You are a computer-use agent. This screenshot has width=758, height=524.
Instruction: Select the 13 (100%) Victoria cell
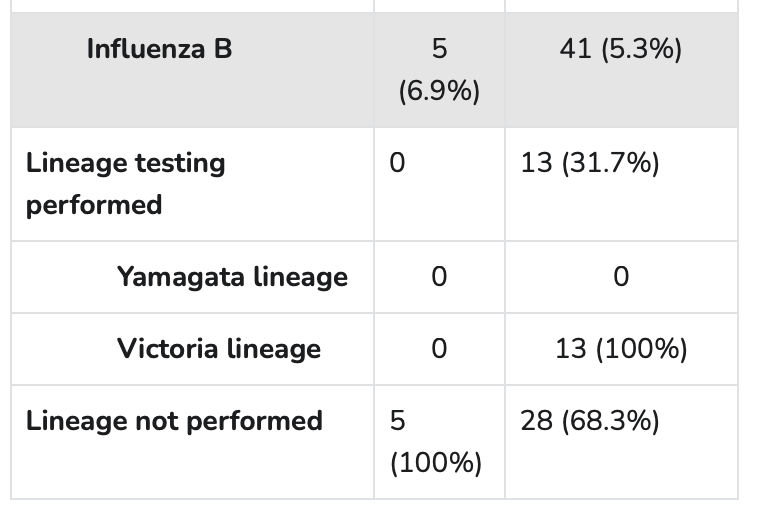coord(620,349)
